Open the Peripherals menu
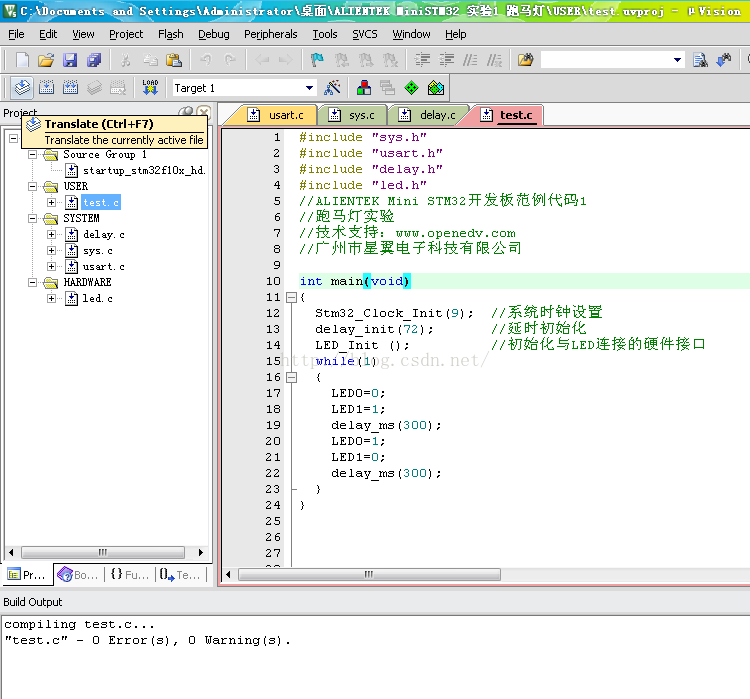750x699 pixels. [x=270, y=34]
